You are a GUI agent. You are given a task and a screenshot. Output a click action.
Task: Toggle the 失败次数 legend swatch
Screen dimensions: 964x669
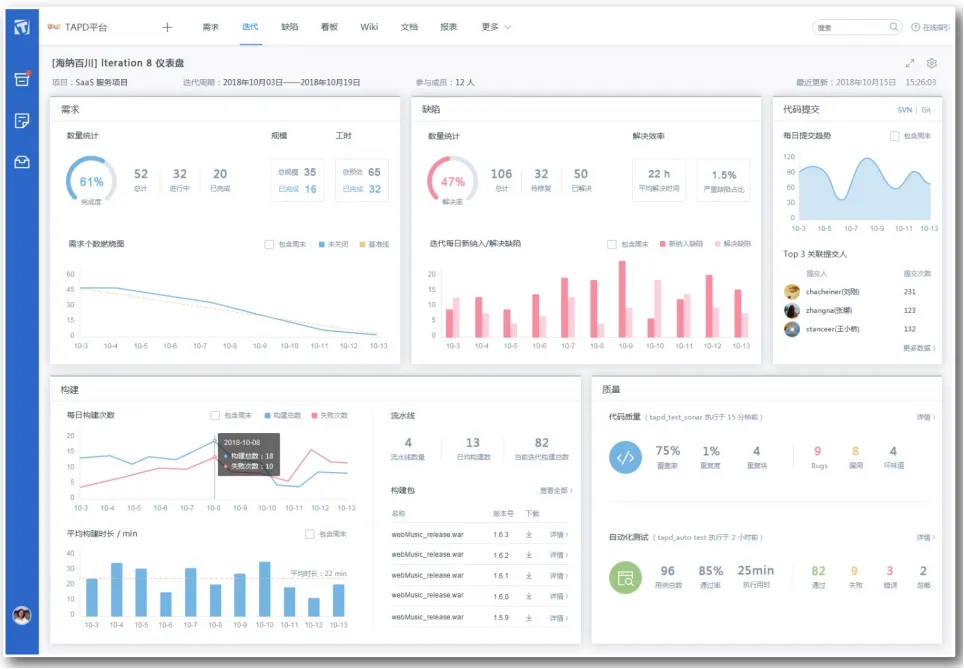pyautogui.click(x=314, y=416)
